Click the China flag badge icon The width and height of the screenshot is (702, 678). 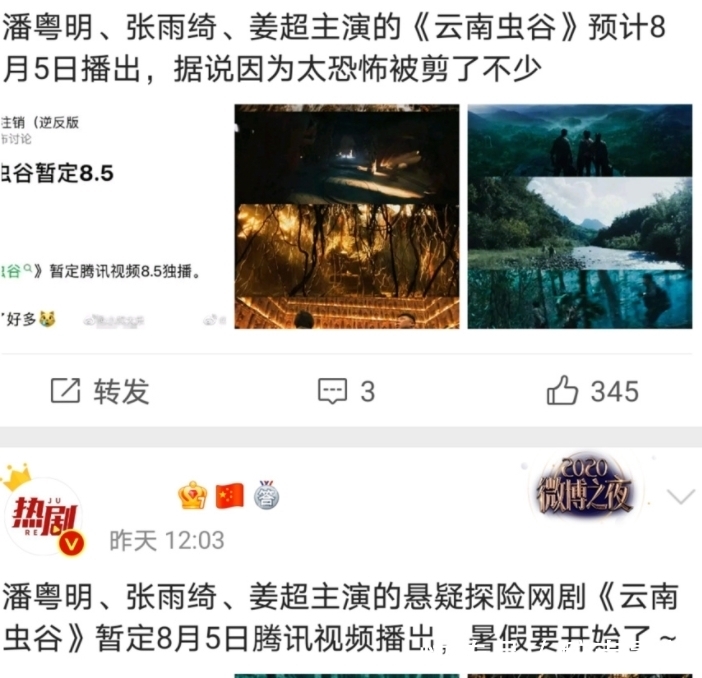[x=230, y=496]
